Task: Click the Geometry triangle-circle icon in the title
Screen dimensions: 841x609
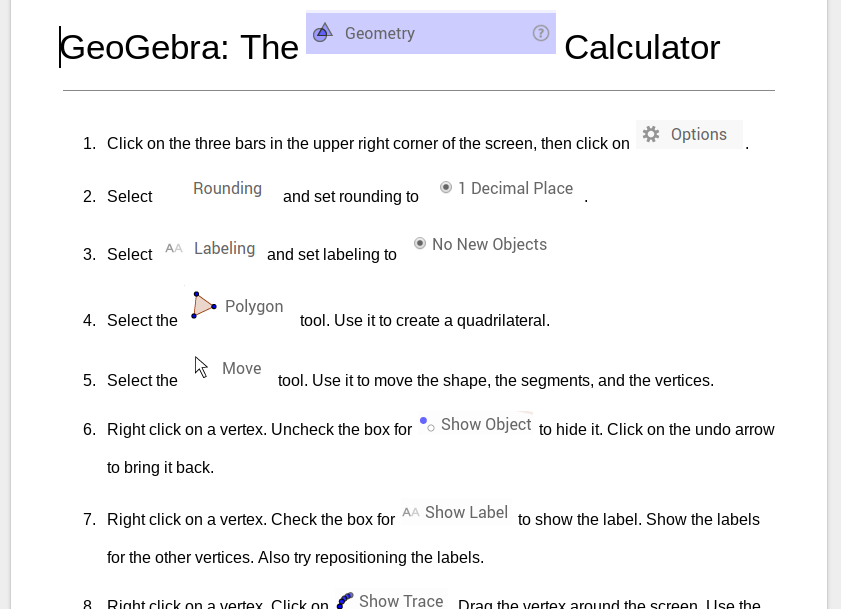Action: pos(323,33)
